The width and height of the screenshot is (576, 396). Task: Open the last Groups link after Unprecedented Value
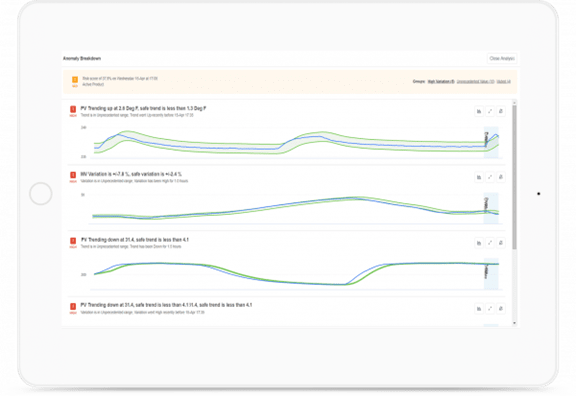tap(504, 82)
